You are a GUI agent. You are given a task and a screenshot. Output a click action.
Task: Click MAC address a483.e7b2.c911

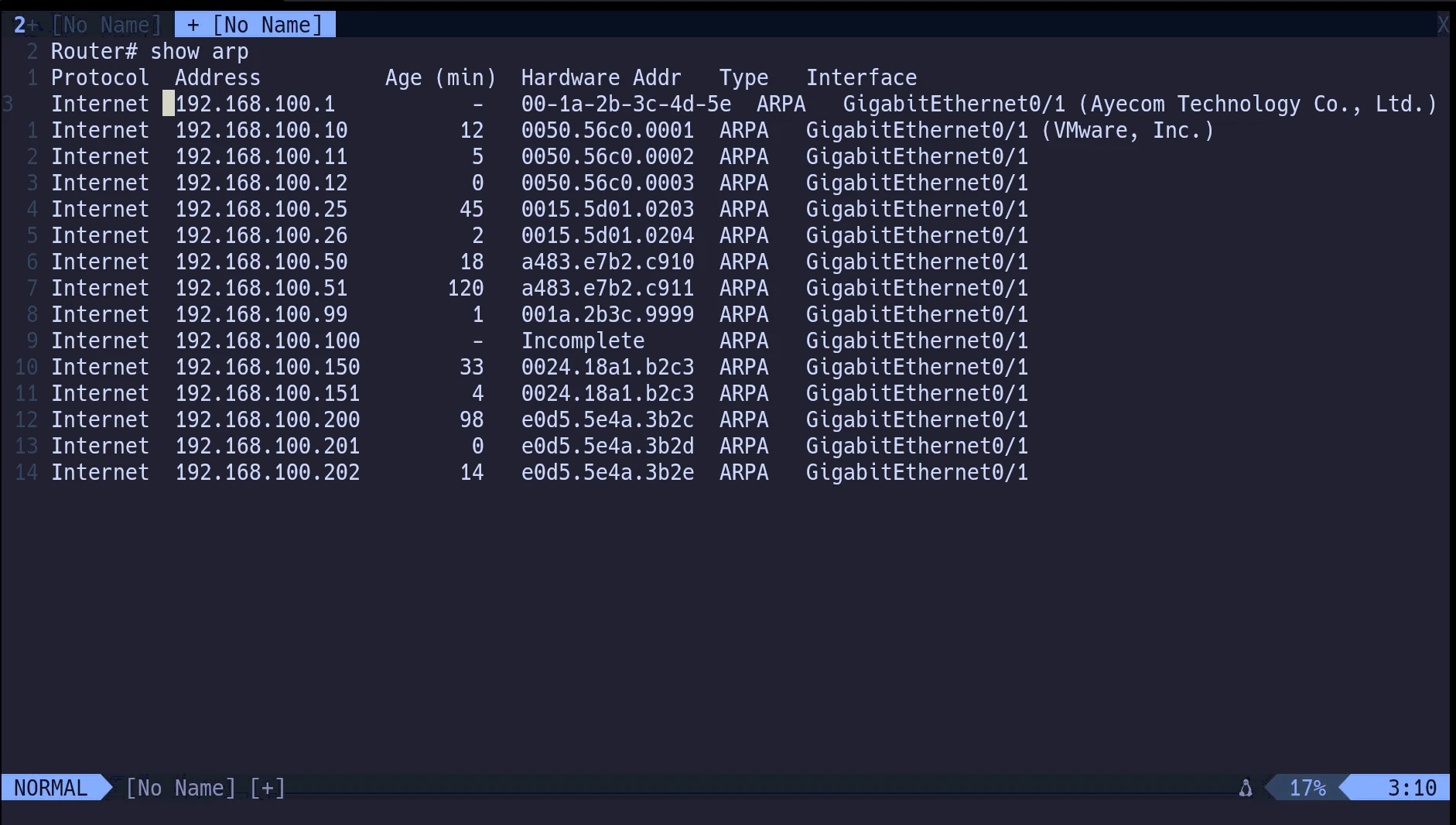pyautogui.click(x=608, y=289)
